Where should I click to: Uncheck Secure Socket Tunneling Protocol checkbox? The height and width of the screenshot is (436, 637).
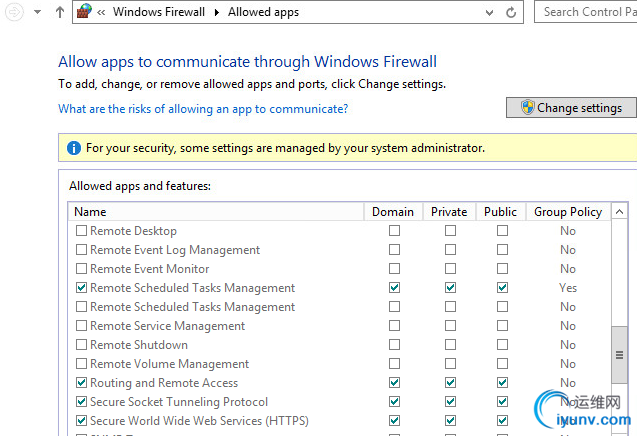[x=81, y=402]
